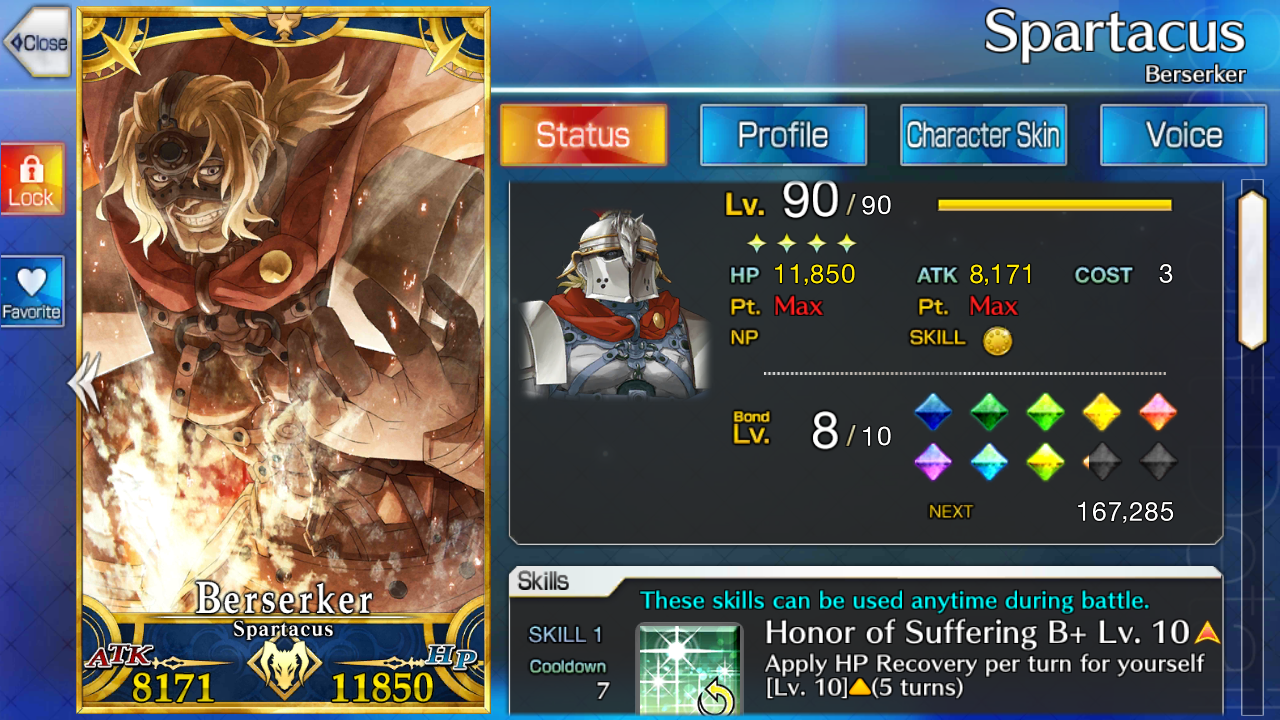Screen dimensions: 1280x720
Task: Open the Profile tab
Action: click(783, 135)
